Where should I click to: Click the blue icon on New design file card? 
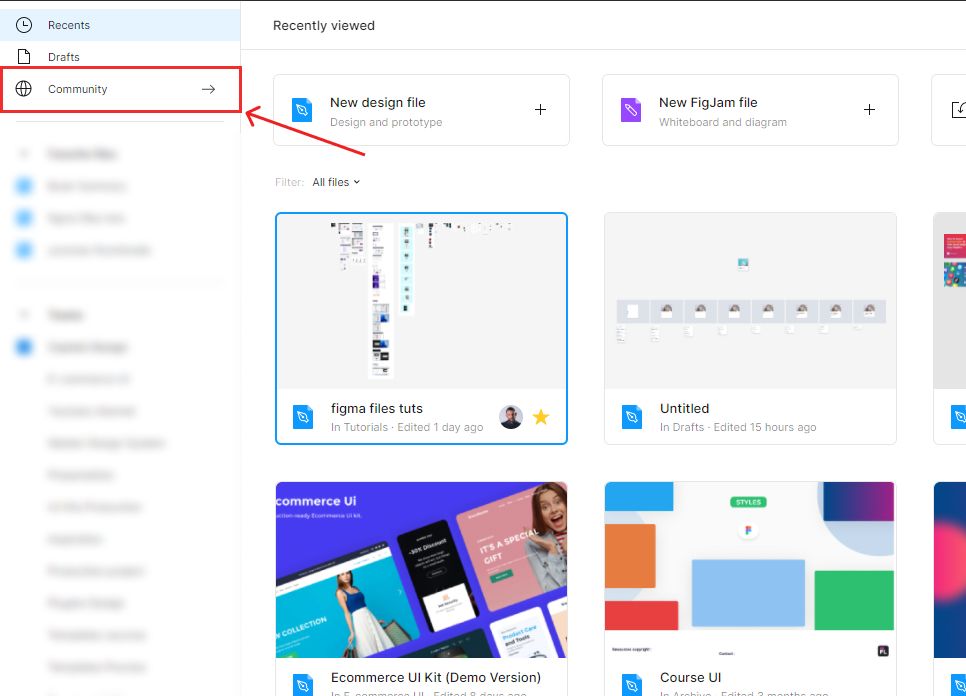302,110
